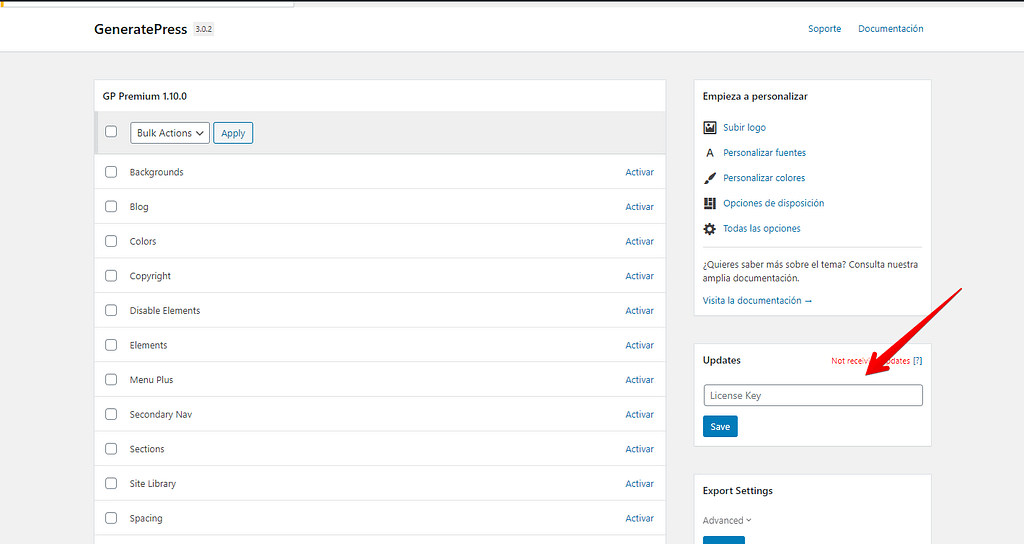Check the Backgrounds module checkbox
The image size is (1024, 544).
(111, 172)
